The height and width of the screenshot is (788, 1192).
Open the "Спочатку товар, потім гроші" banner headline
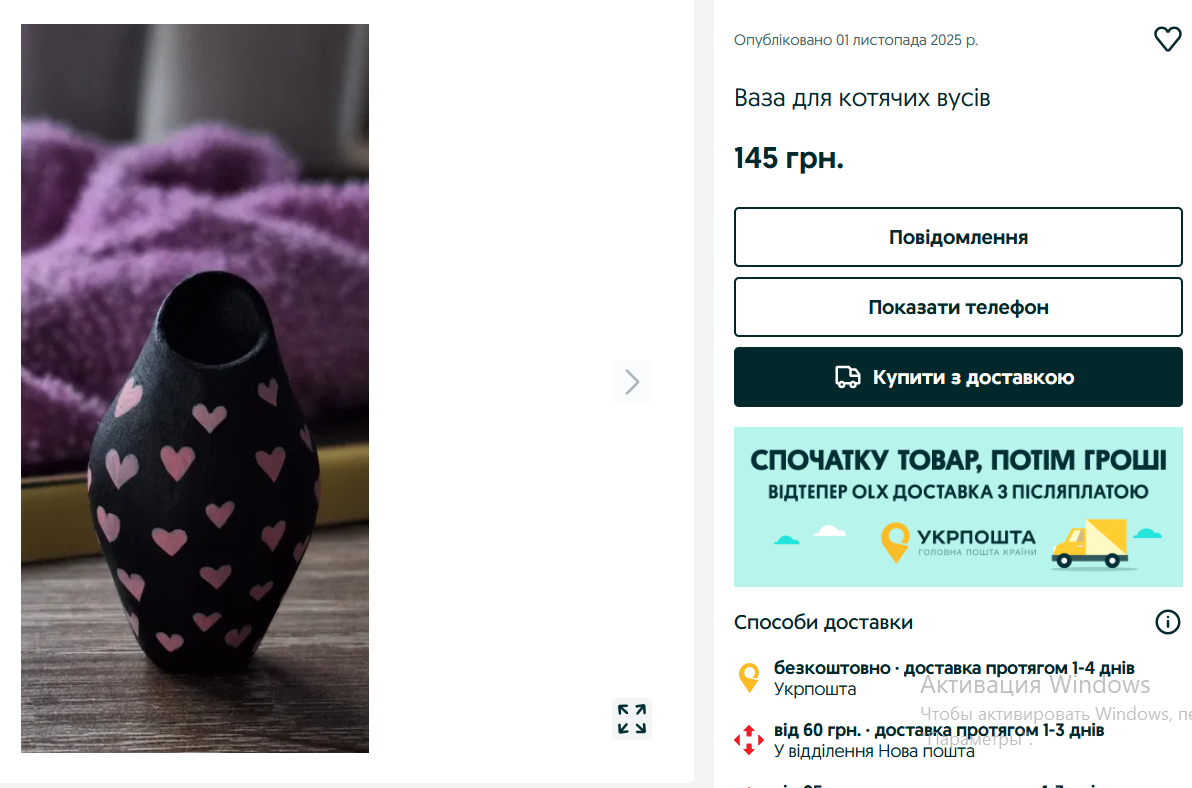tap(958, 461)
